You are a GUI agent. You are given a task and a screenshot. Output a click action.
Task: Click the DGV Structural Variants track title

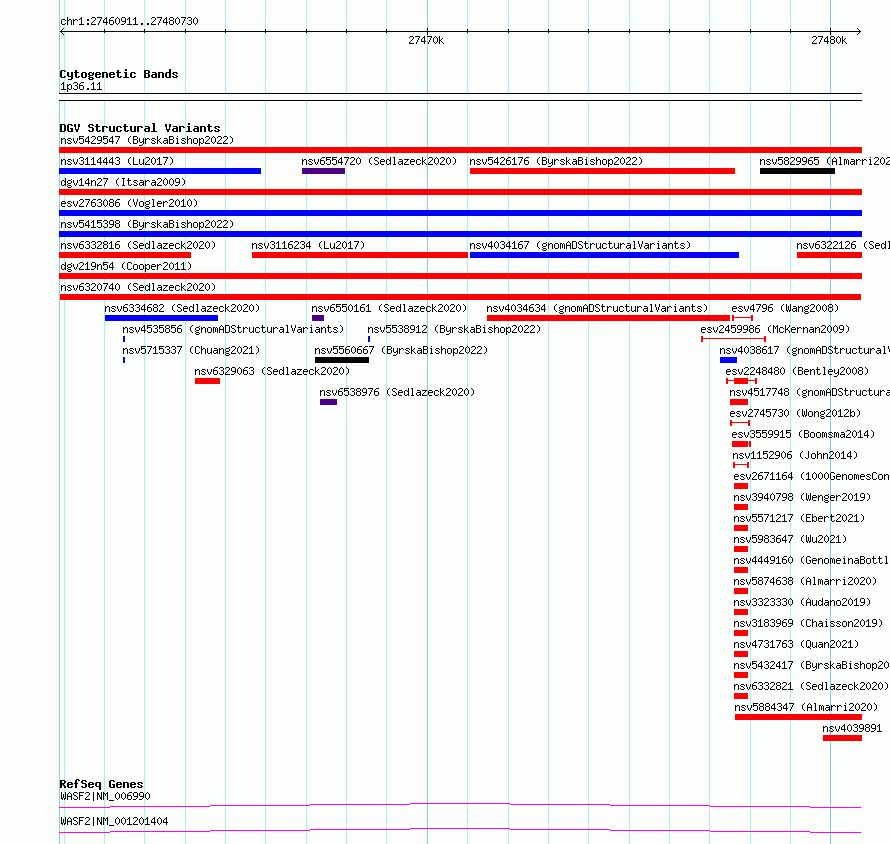pos(140,128)
